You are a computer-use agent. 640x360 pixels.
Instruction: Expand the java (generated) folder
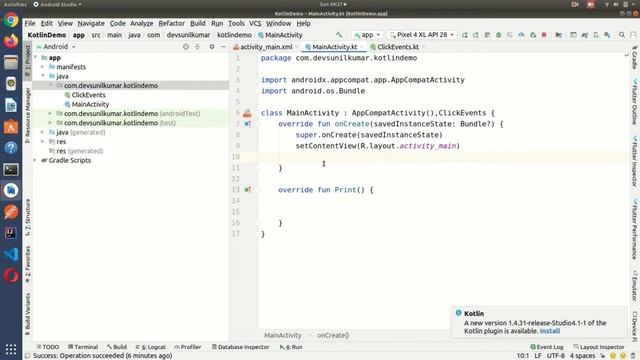43,132
